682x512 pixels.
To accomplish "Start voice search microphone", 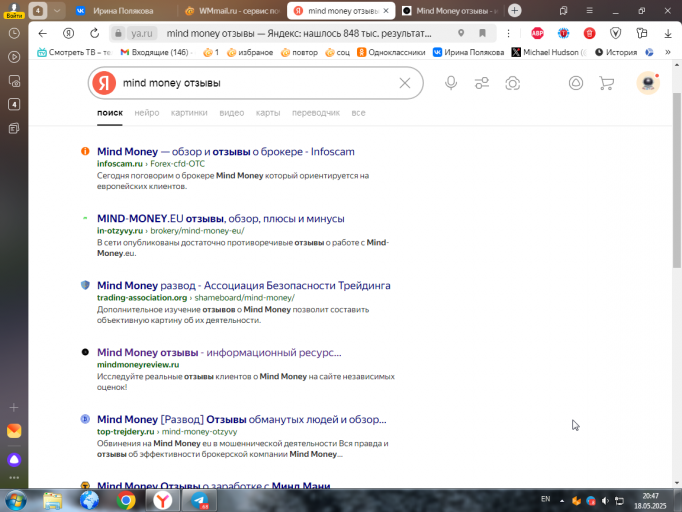I will coord(451,83).
